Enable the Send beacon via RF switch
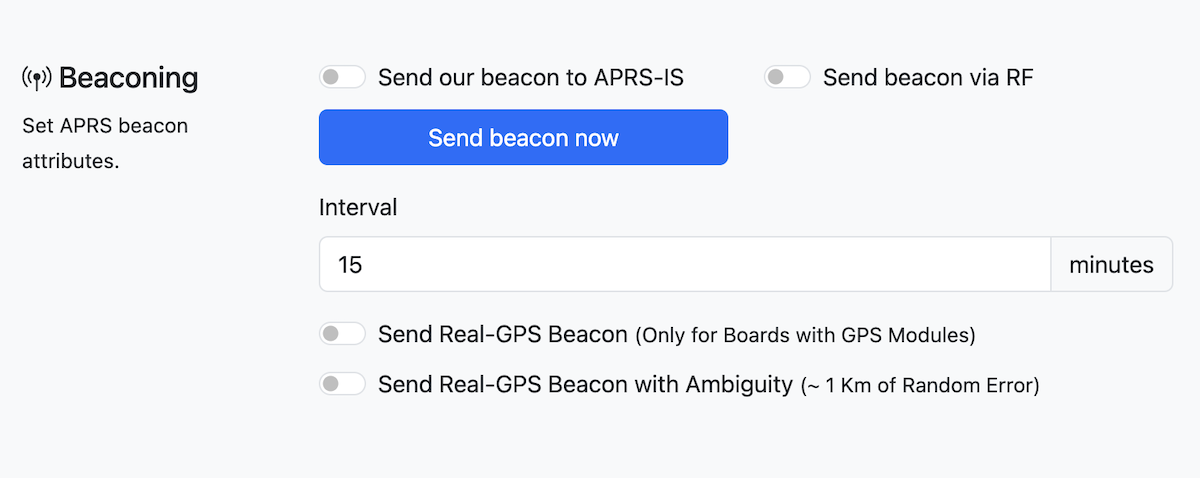Screen dimensions: 1200x478 click(787, 77)
